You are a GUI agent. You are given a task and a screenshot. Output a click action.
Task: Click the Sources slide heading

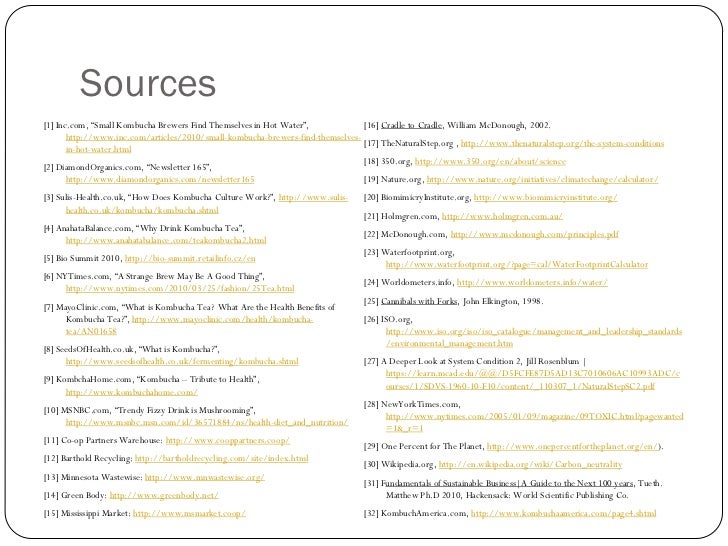tap(148, 83)
